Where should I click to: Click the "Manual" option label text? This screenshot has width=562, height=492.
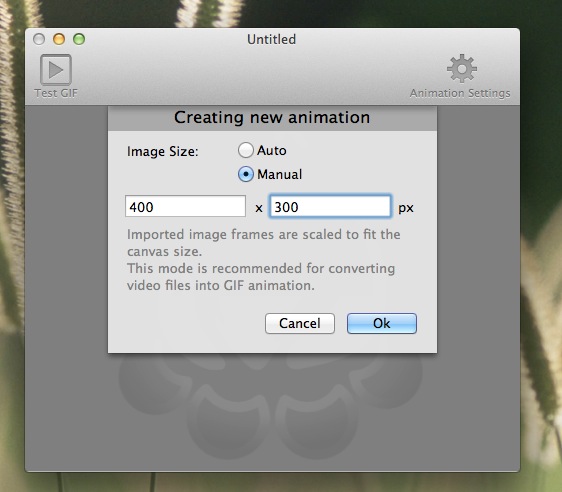coord(280,175)
